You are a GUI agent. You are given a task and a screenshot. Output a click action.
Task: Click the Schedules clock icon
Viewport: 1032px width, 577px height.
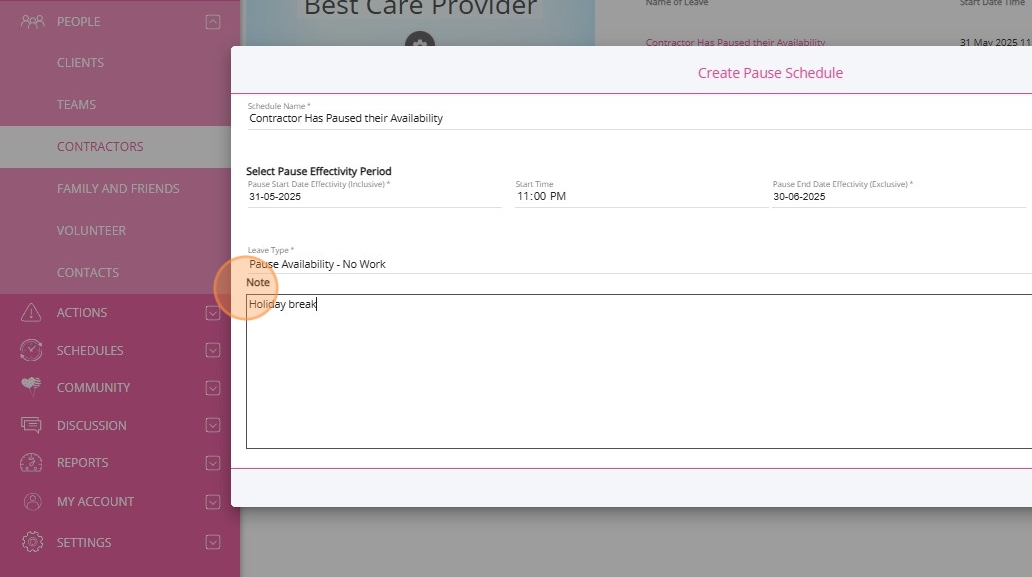31,350
